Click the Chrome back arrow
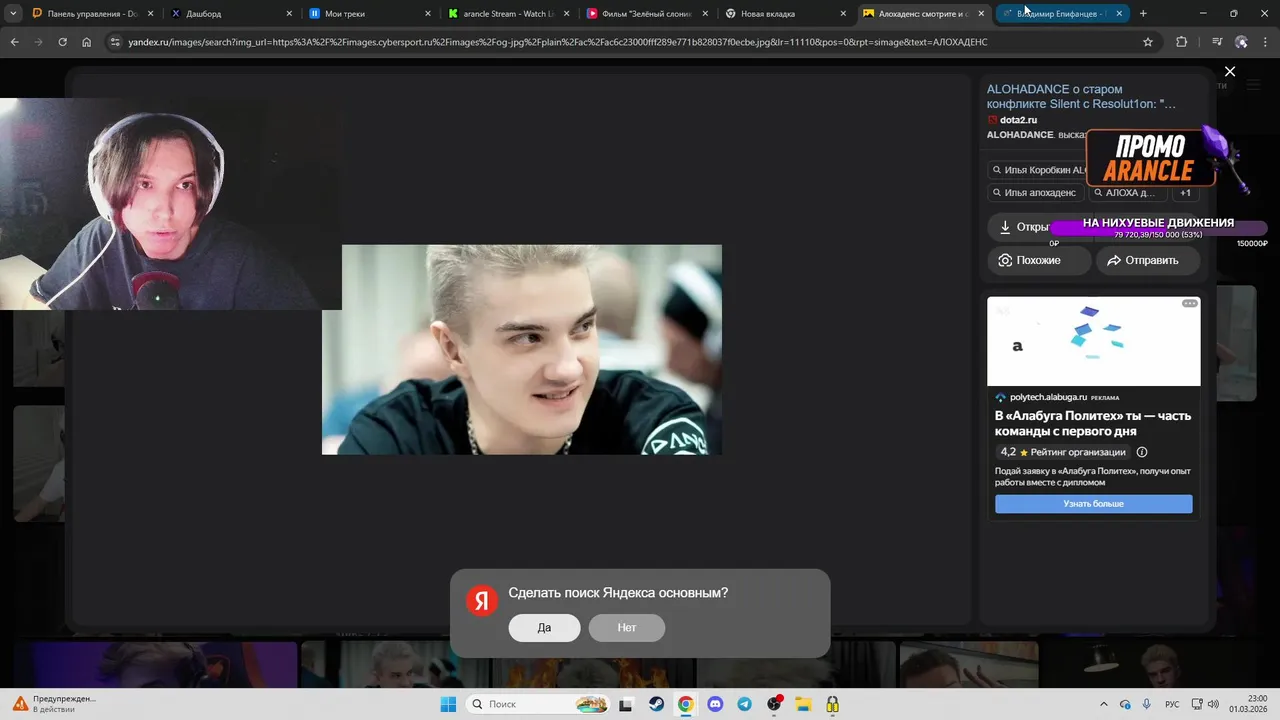Viewport: 1280px width, 720px height. 14,42
